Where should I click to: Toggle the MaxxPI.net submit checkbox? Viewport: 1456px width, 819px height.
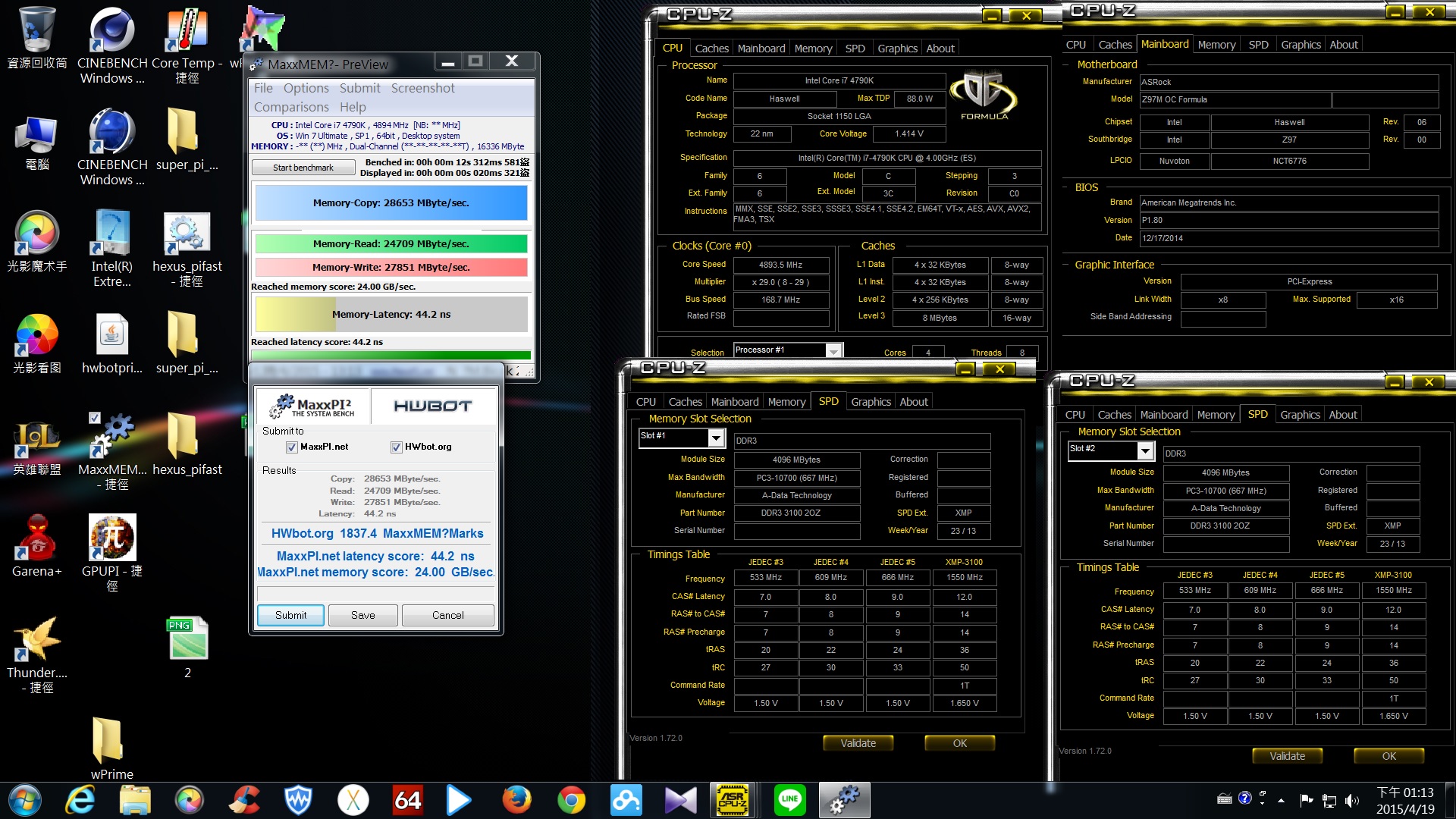pos(291,447)
